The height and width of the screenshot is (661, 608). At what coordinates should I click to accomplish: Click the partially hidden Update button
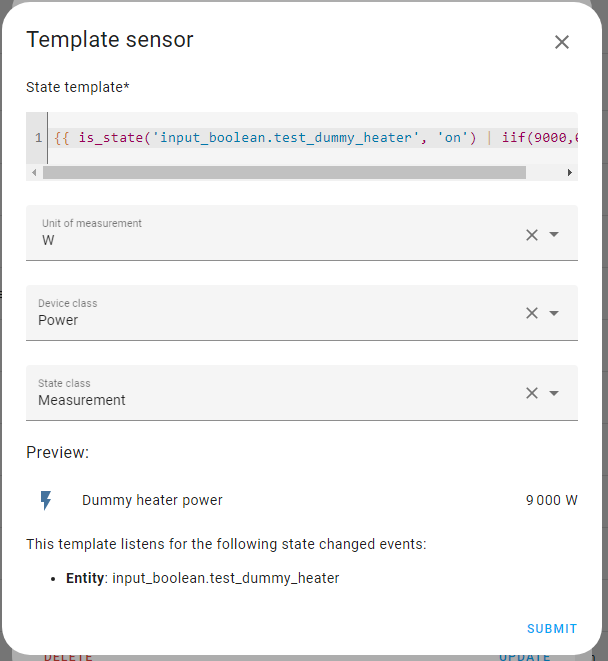pos(525,656)
